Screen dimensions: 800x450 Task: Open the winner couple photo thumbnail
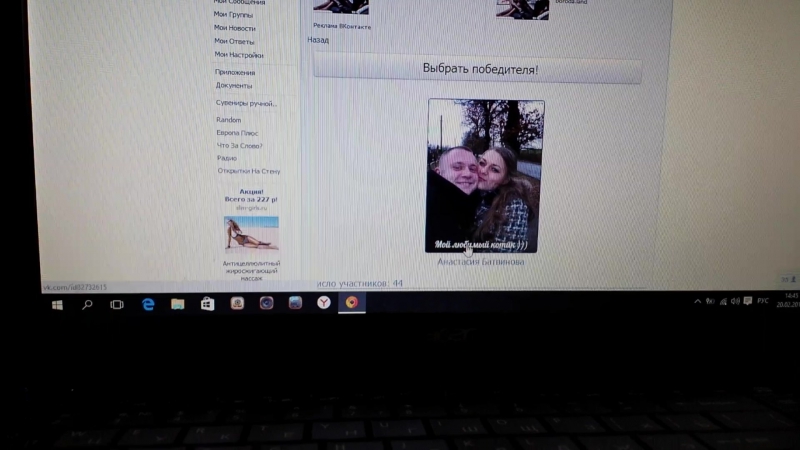[484, 176]
